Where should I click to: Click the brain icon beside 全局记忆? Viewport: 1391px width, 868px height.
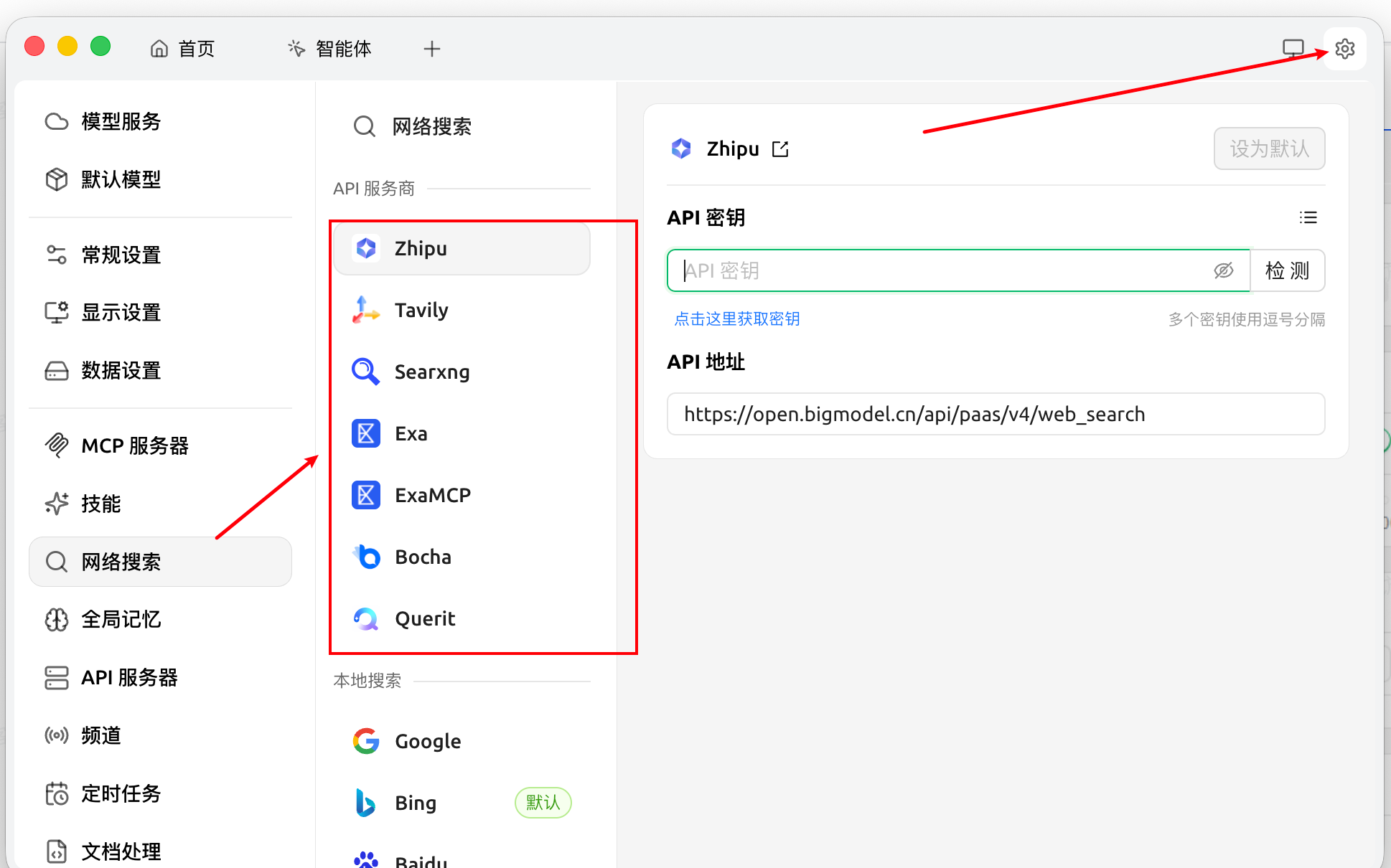pos(57,620)
